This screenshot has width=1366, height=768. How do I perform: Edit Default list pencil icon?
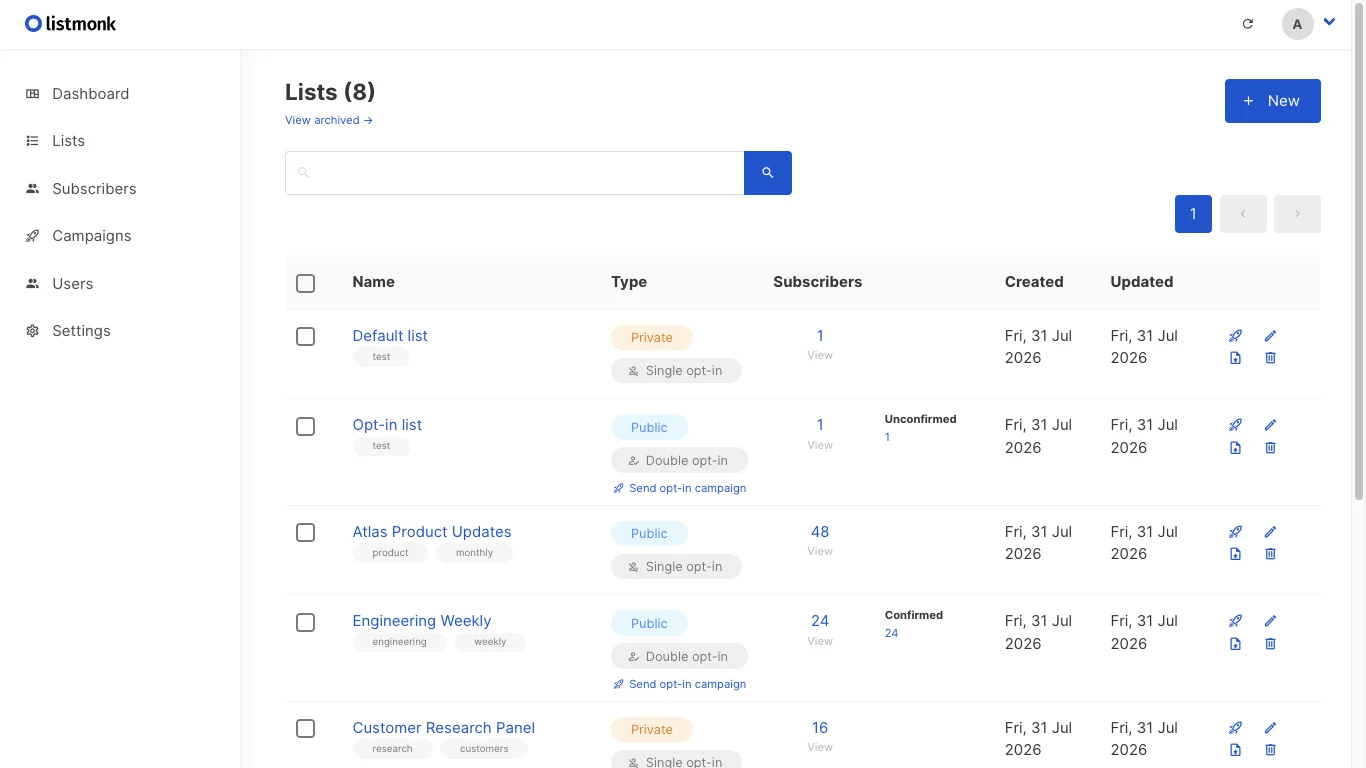[x=1270, y=336]
